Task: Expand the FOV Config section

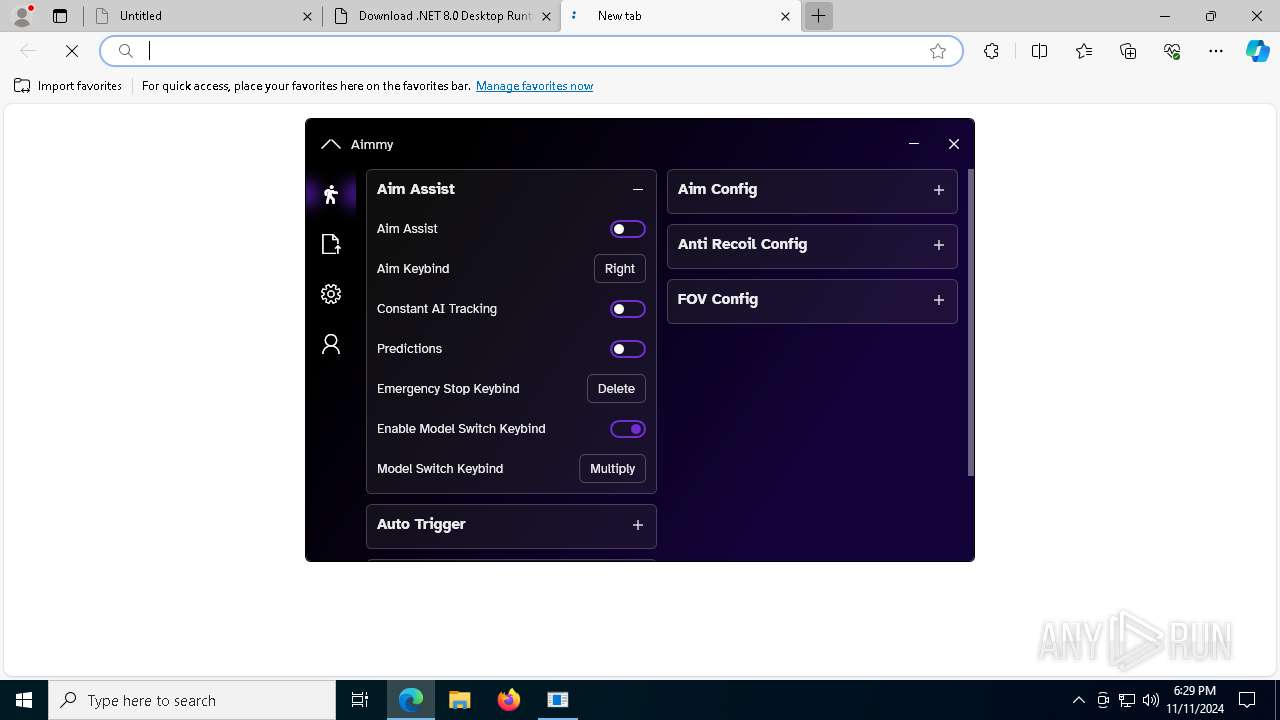Action: (x=939, y=300)
